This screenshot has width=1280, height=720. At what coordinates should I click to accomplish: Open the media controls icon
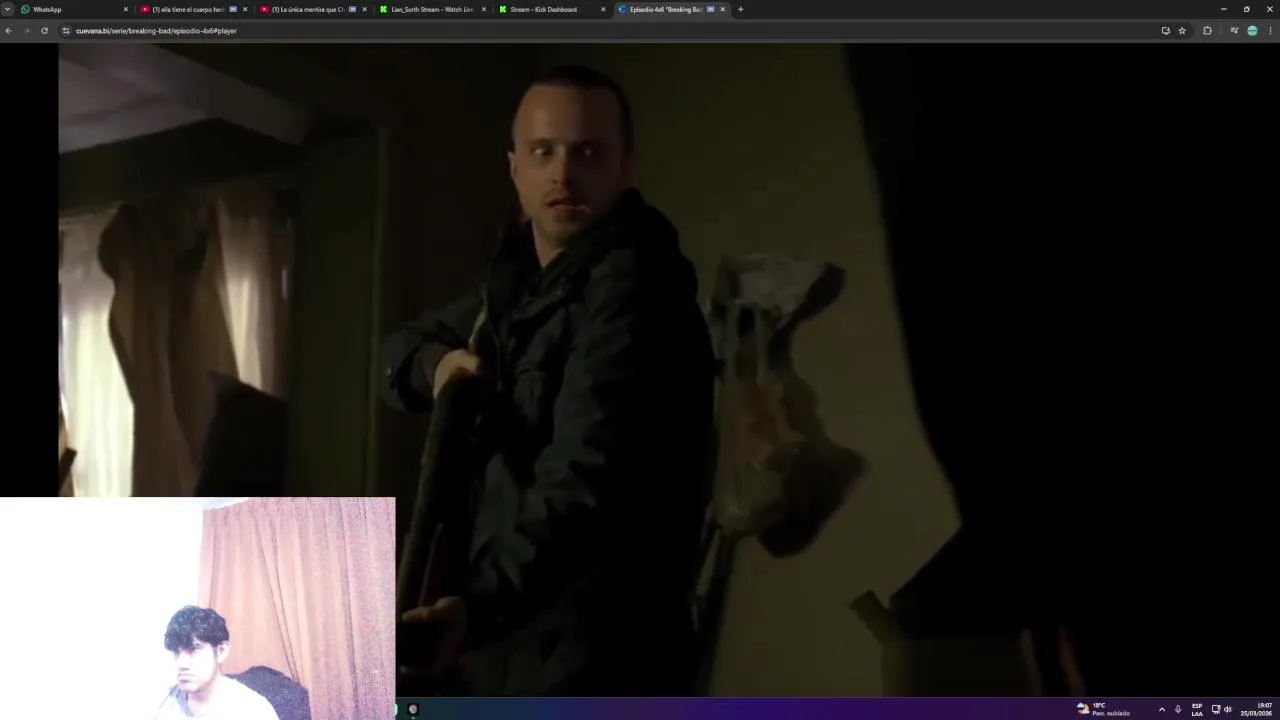(1234, 31)
